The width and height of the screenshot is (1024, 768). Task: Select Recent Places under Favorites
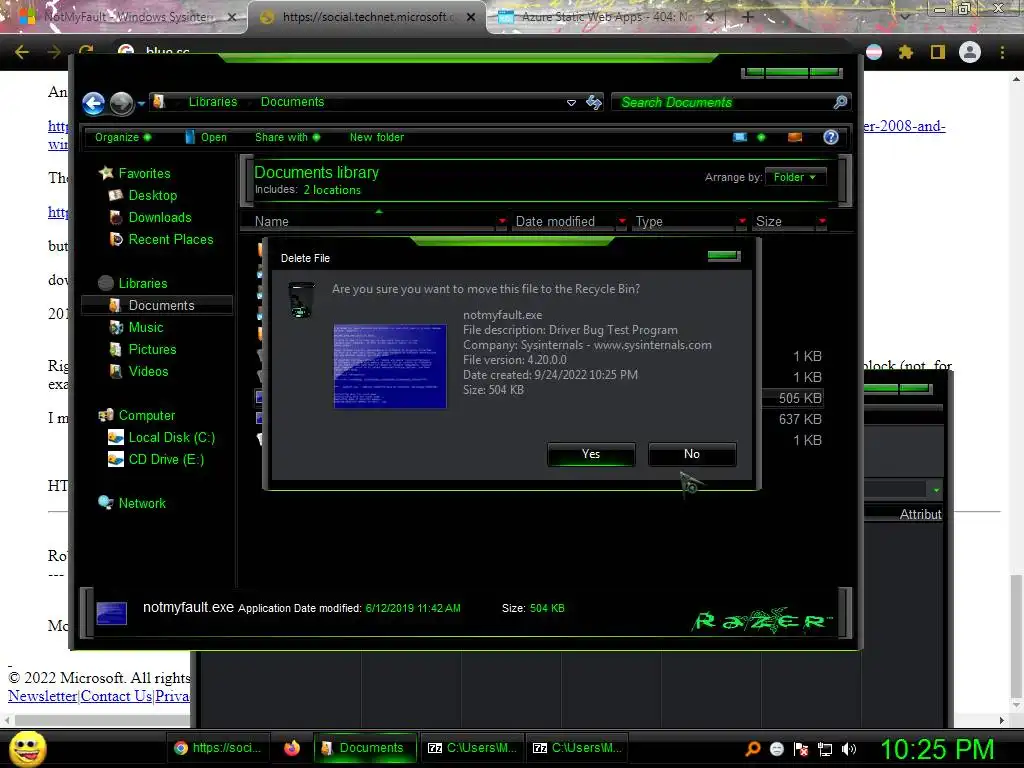161,240
